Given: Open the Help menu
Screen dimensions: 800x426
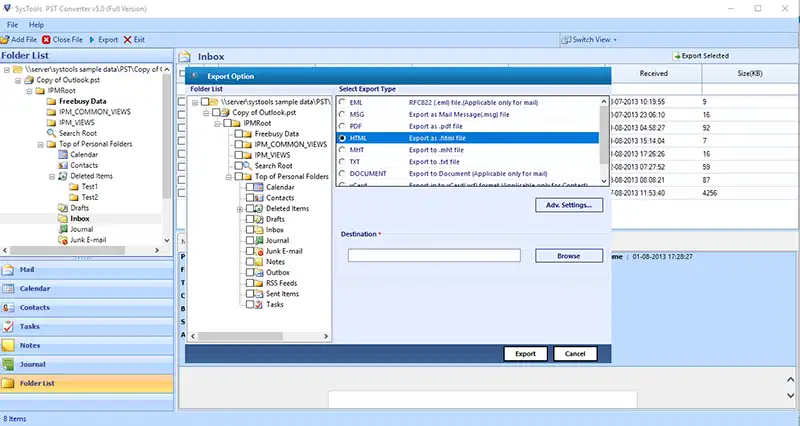Looking at the screenshot, I should pos(36,24).
